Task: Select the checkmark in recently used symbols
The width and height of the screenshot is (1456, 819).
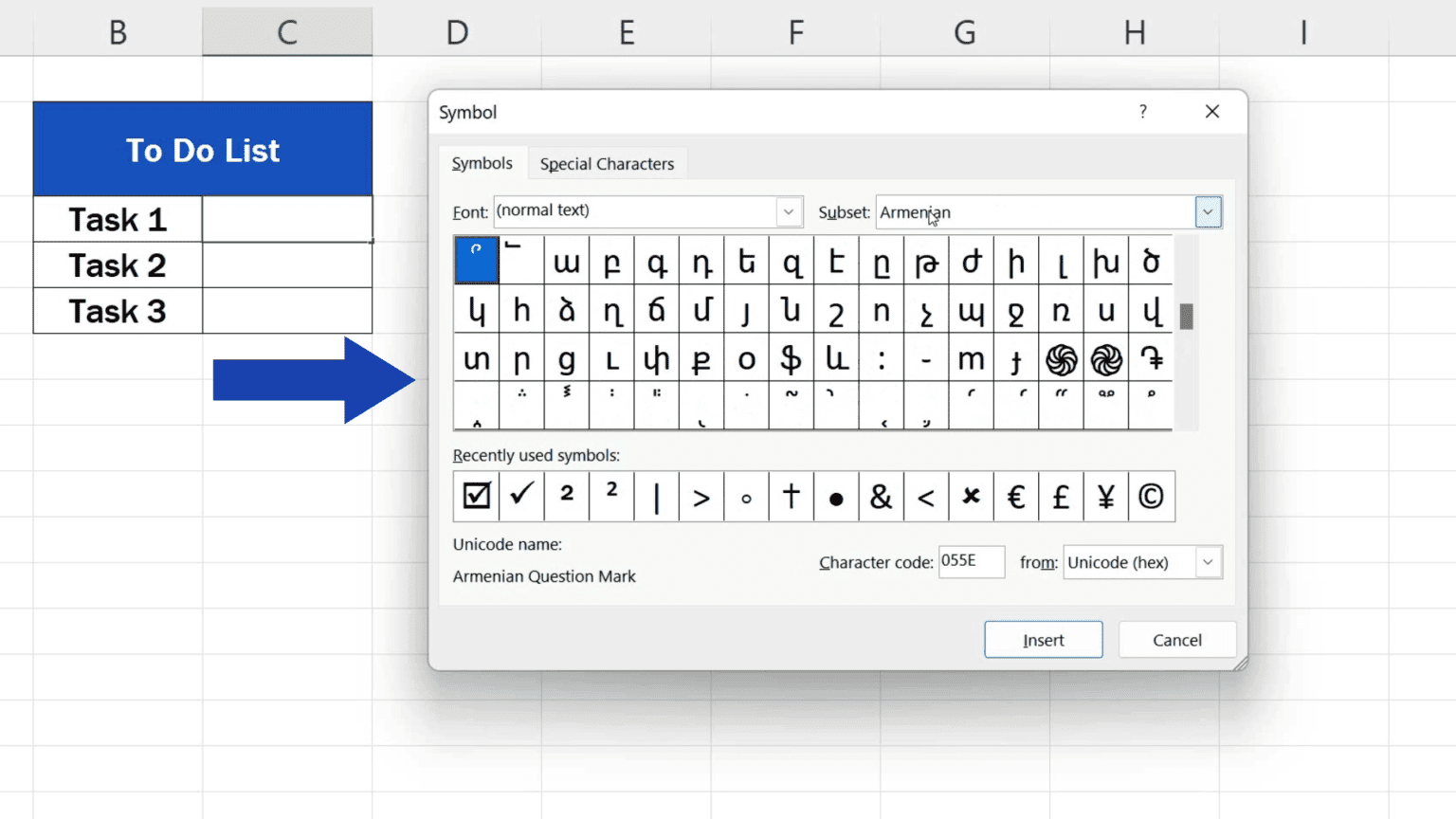Action: pos(520,496)
